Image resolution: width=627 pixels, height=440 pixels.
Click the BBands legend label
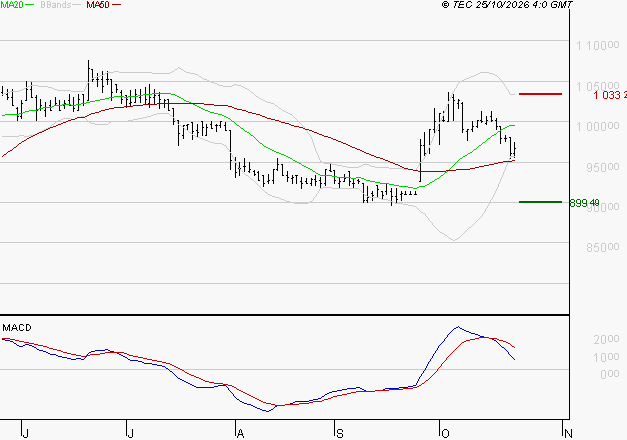point(56,5)
